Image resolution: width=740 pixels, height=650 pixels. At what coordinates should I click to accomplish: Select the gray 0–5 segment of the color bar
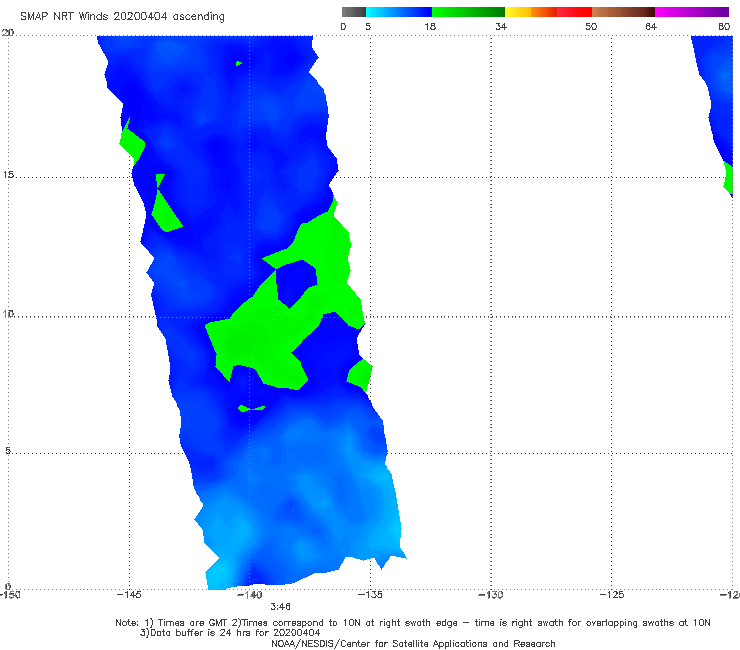[x=354, y=12]
